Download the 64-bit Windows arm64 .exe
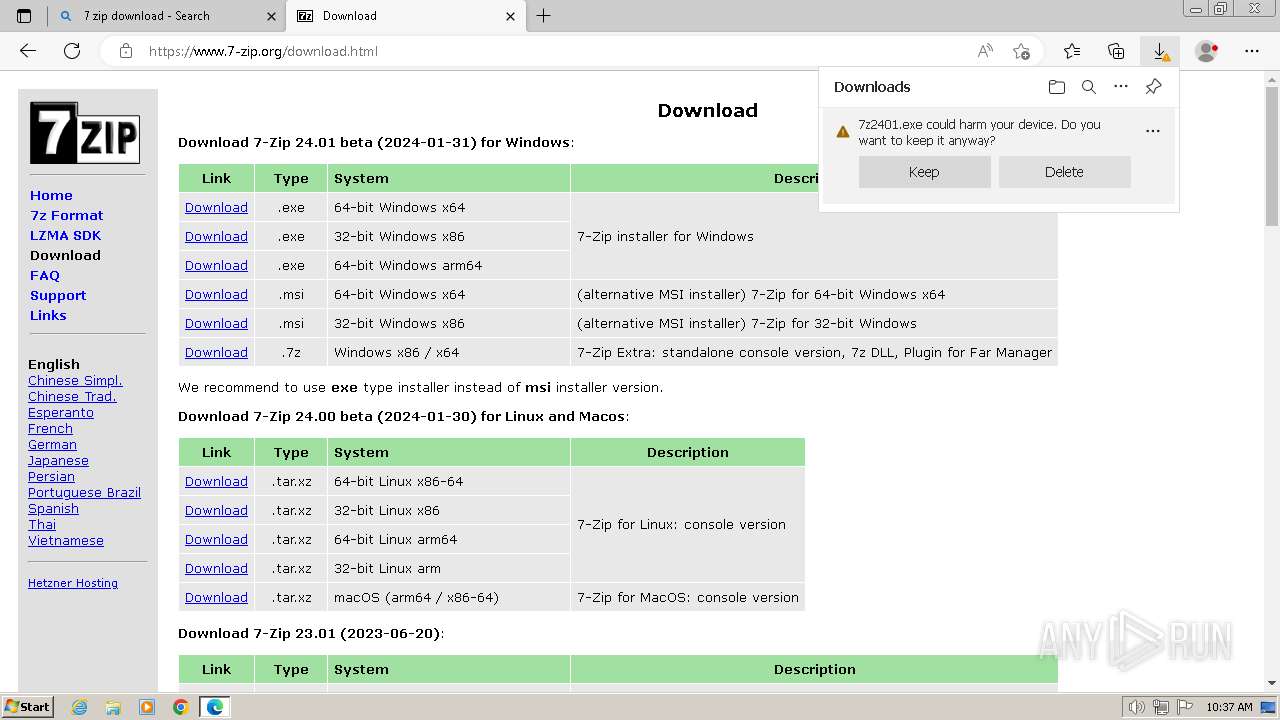The image size is (1280, 720). [x=216, y=265]
